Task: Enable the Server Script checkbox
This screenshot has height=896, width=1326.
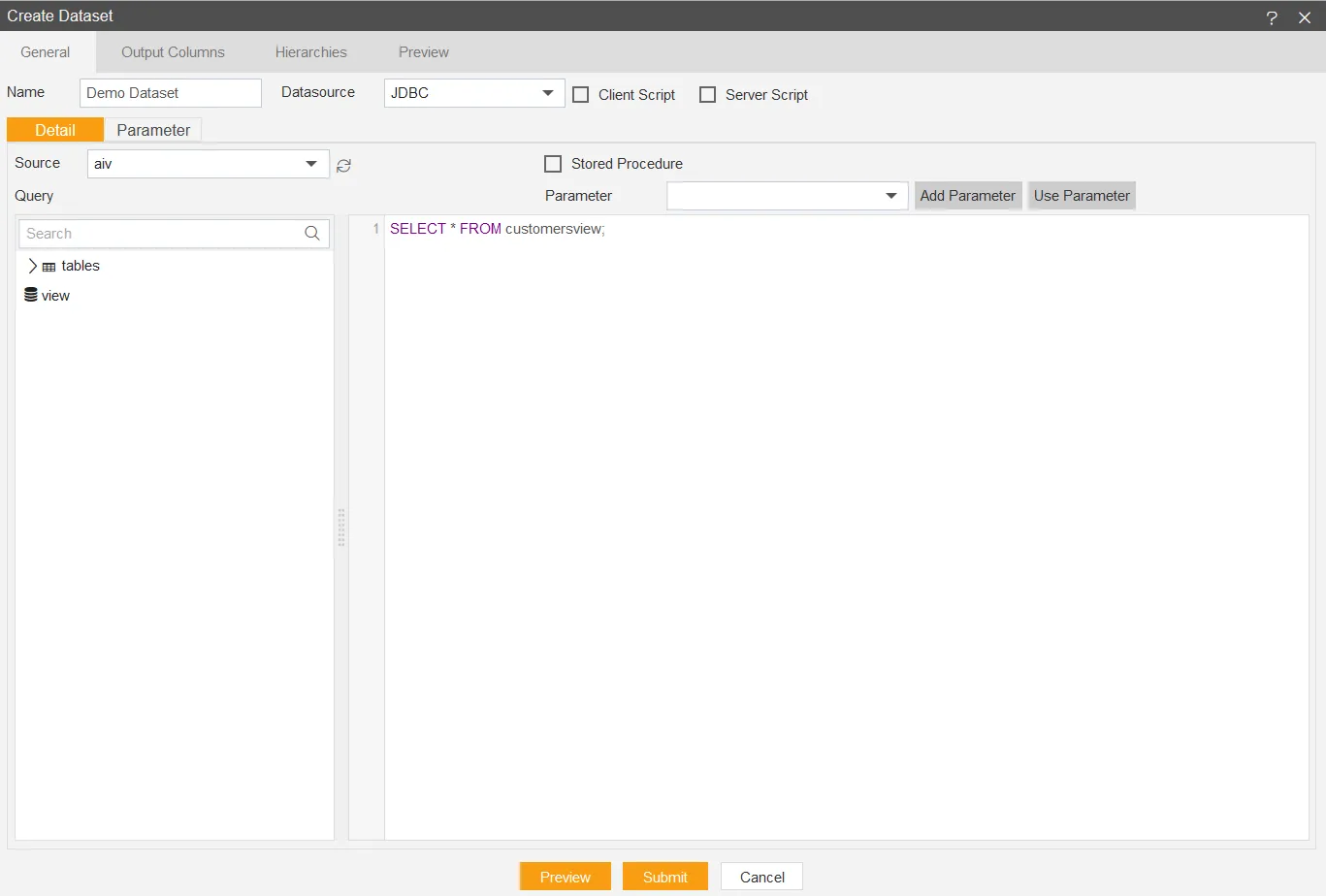Action: (708, 95)
